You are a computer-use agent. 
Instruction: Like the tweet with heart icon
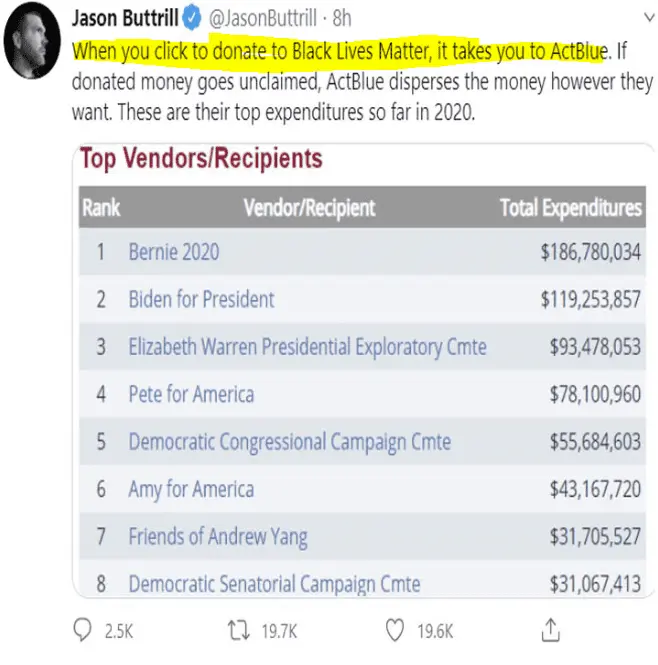pyautogui.click(x=396, y=630)
